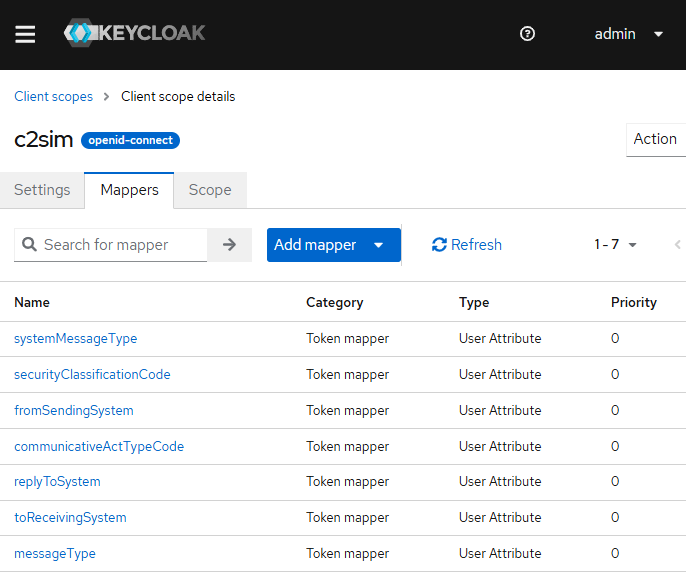Switch to the Scope tab
Screen dimensions: 686x582
(210, 190)
